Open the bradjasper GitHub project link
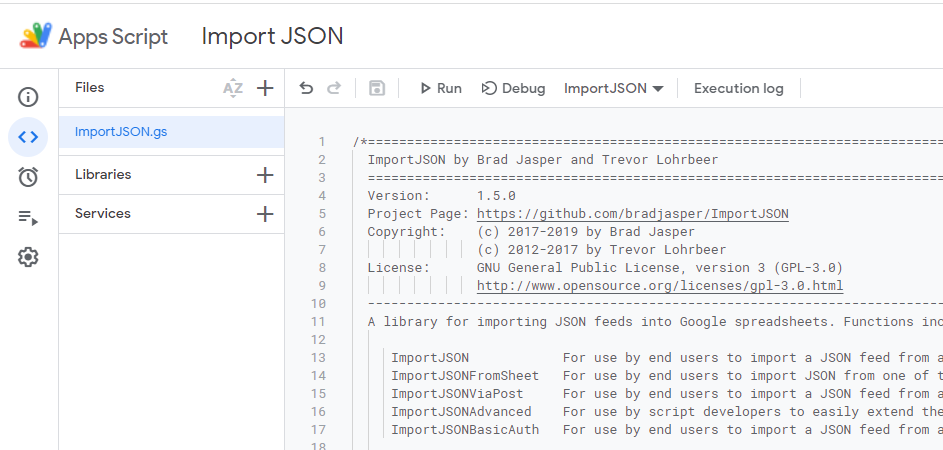 (633, 214)
